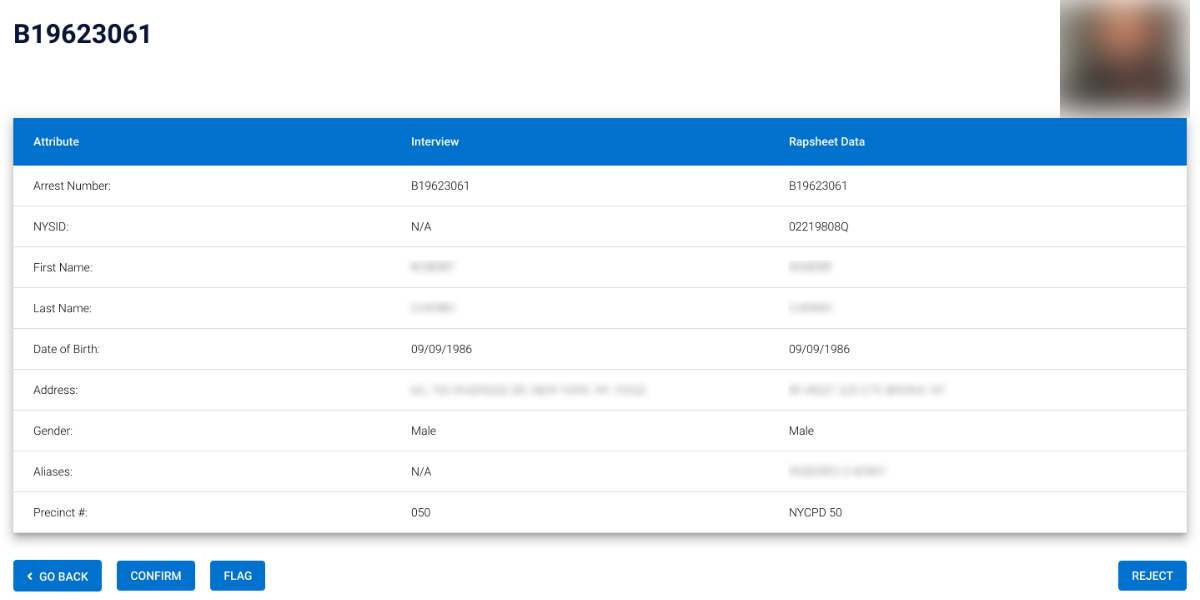Viewport: 1200px width, 600px height.
Task: Click the GO BACK button
Action: tap(57, 576)
